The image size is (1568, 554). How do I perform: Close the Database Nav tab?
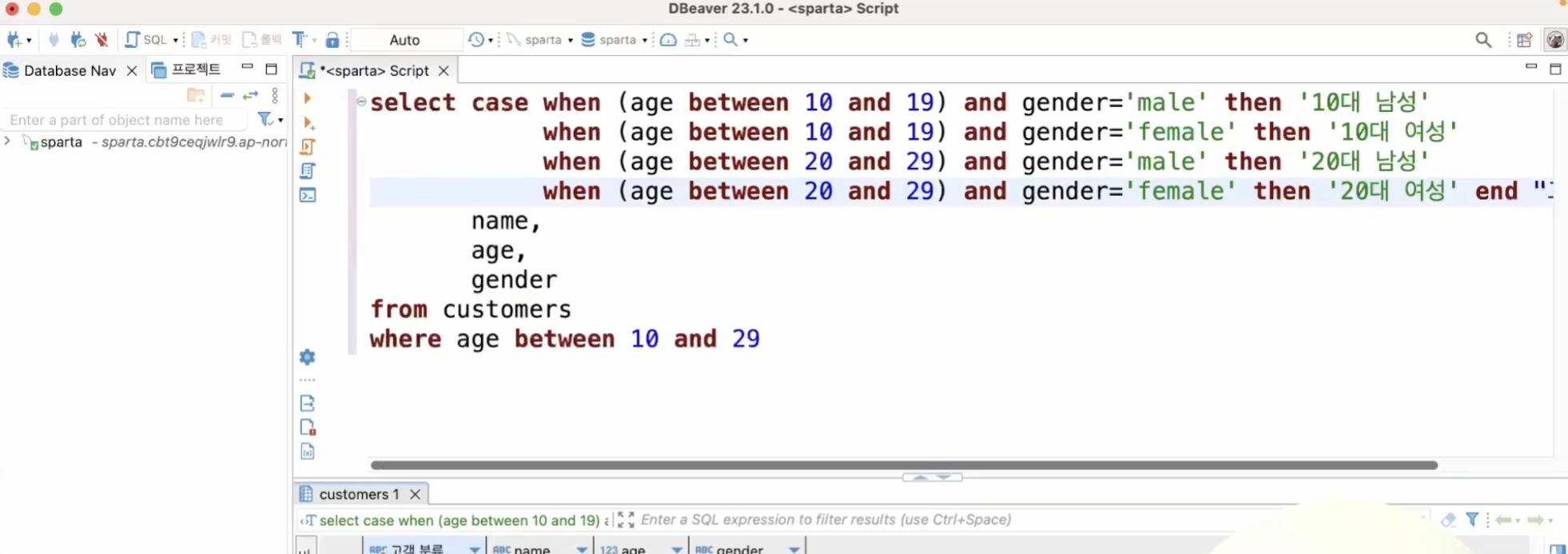(x=132, y=70)
